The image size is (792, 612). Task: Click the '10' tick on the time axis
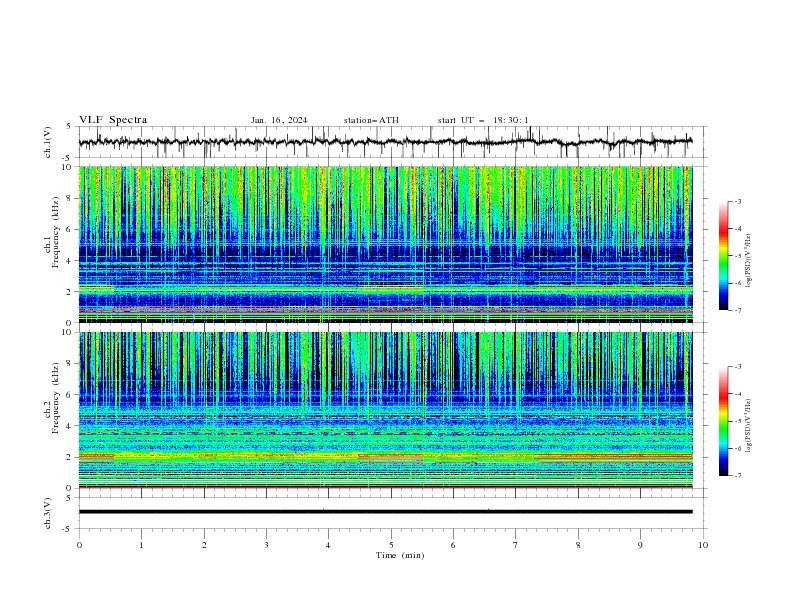(x=703, y=545)
